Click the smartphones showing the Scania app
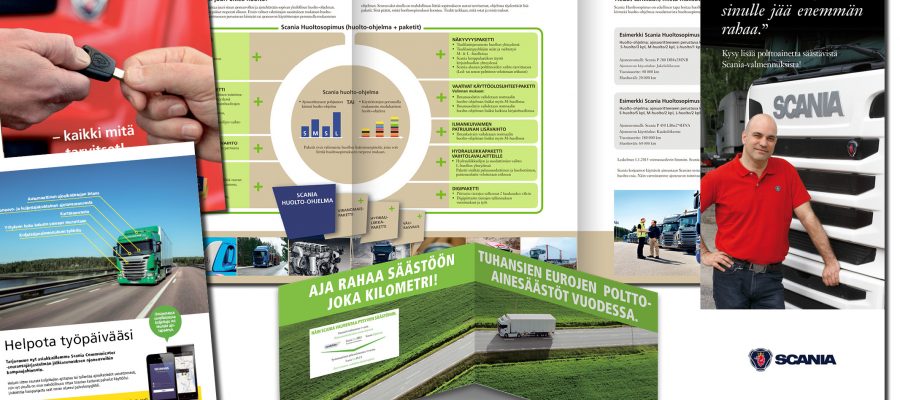This screenshot has height=400, width=900. pos(172,371)
